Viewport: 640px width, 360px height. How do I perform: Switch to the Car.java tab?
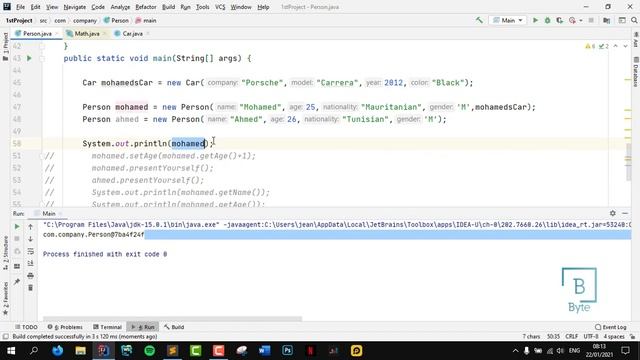132,33
